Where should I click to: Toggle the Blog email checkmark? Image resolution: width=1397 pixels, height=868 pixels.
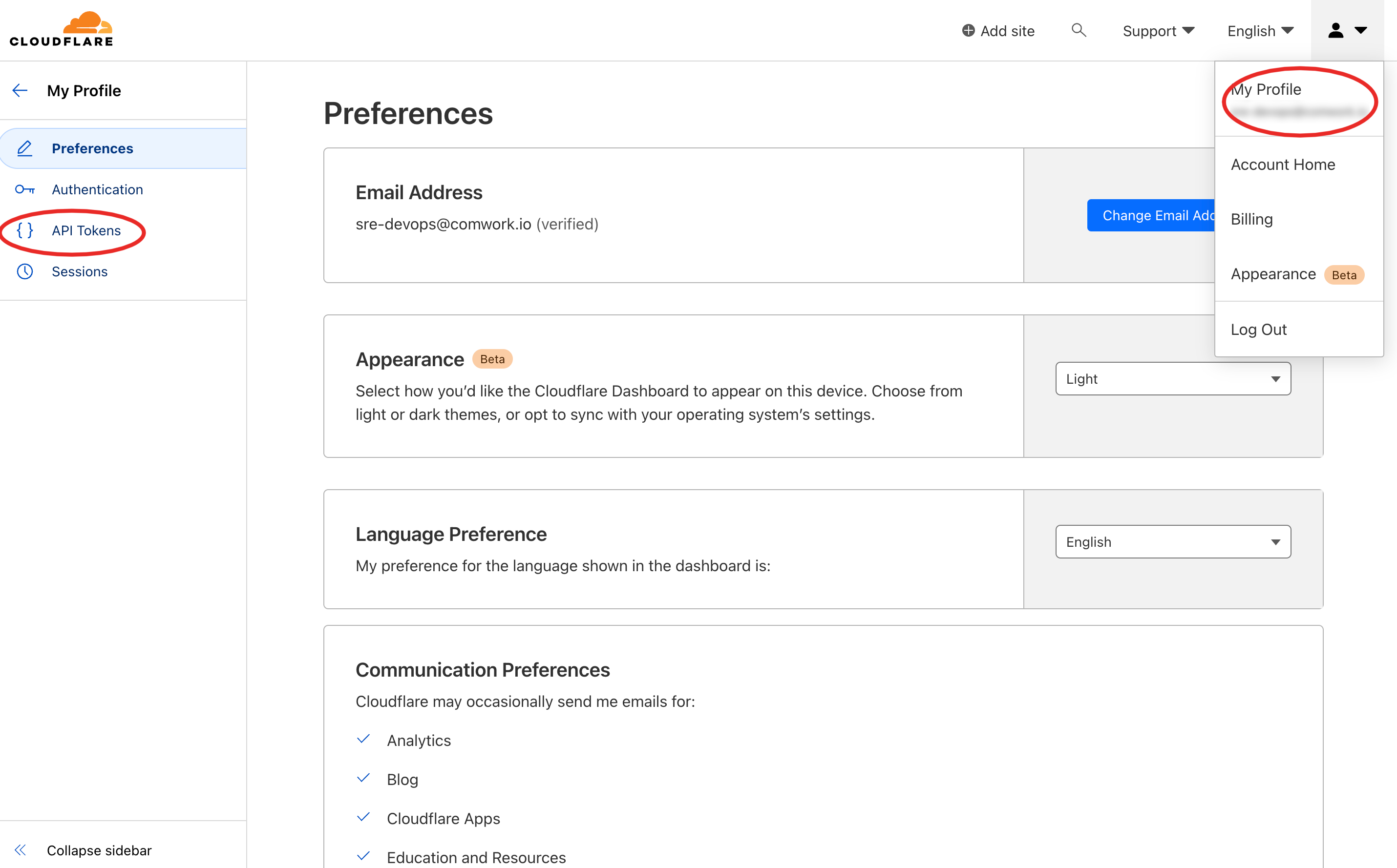click(363, 778)
